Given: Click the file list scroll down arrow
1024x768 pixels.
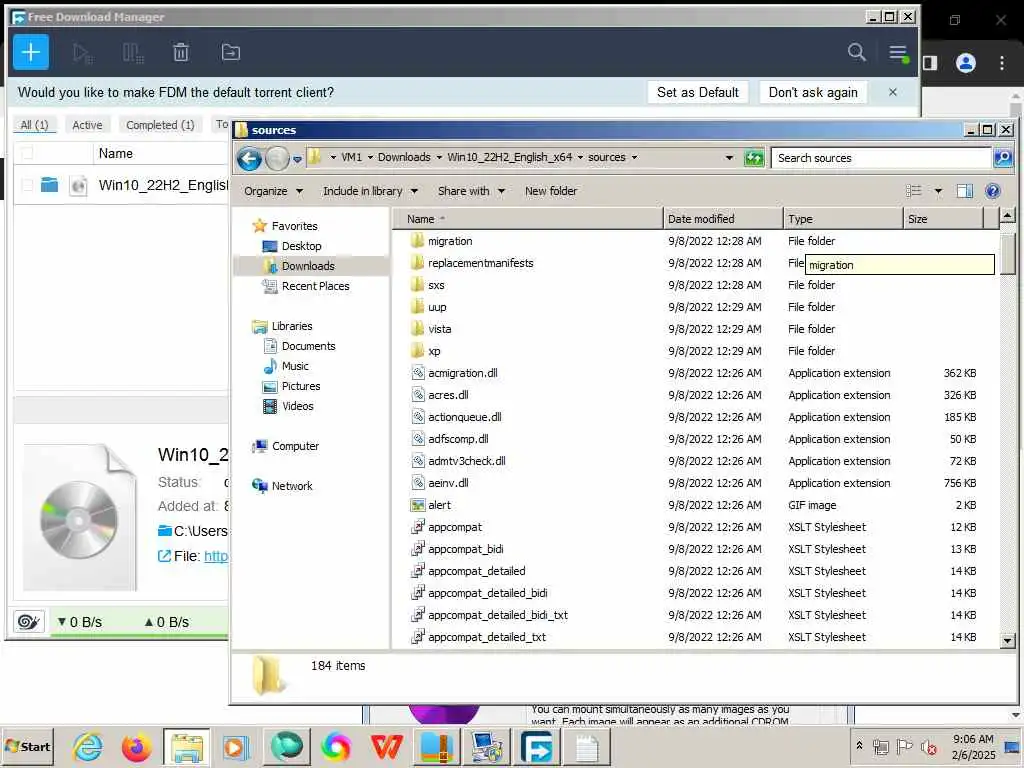Looking at the screenshot, I should [x=1008, y=641].
